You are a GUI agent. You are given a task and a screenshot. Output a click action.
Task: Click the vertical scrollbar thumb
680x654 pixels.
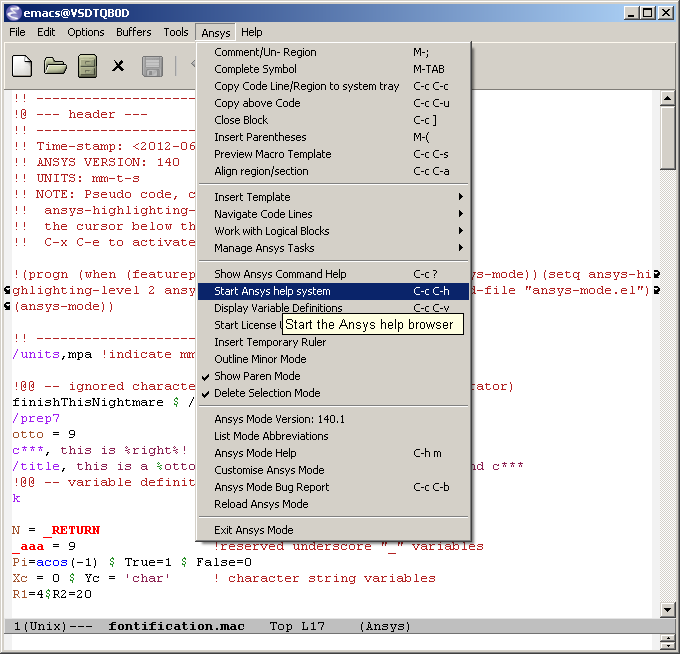click(x=667, y=137)
